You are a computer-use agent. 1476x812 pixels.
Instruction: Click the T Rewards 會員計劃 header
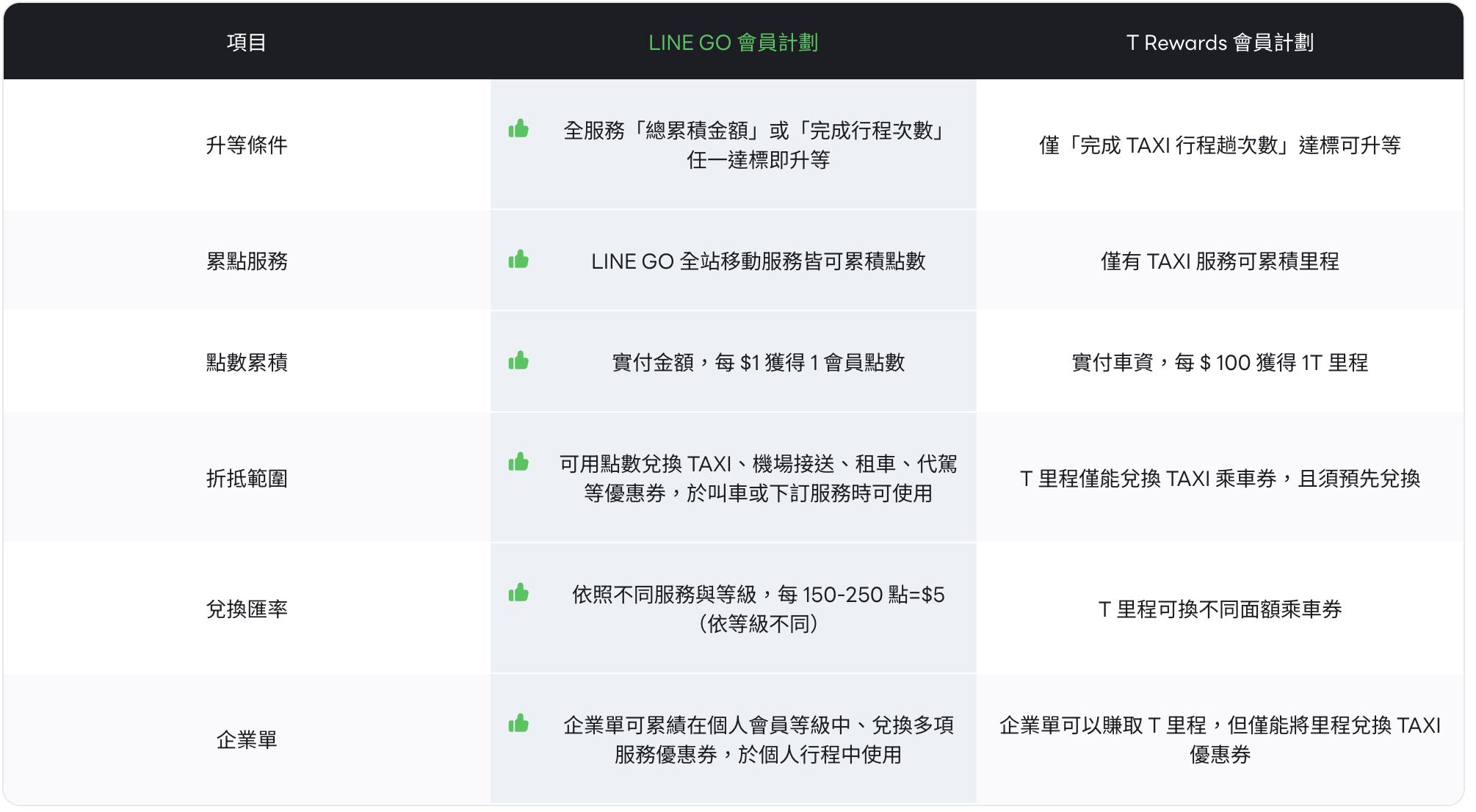point(1220,43)
